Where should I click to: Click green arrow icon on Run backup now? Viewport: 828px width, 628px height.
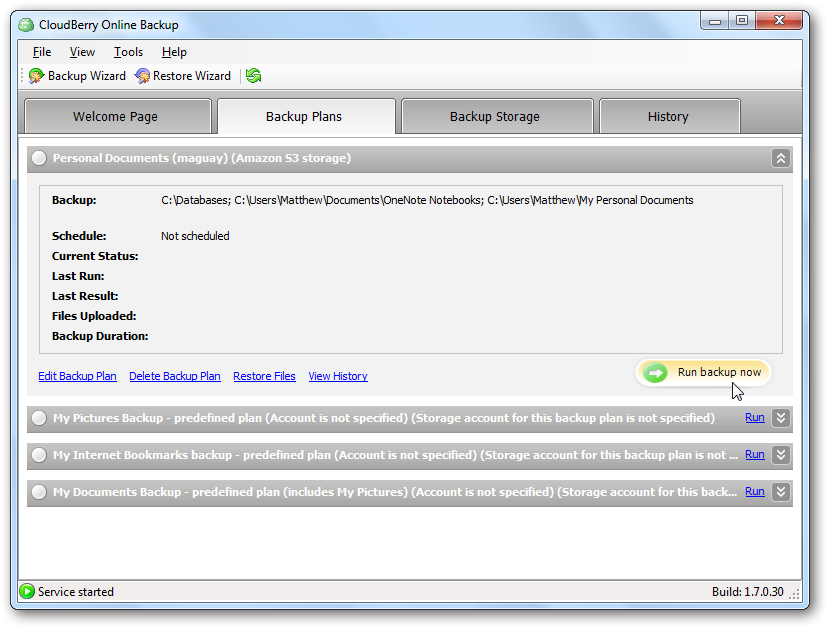pyautogui.click(x=655, y=373)
